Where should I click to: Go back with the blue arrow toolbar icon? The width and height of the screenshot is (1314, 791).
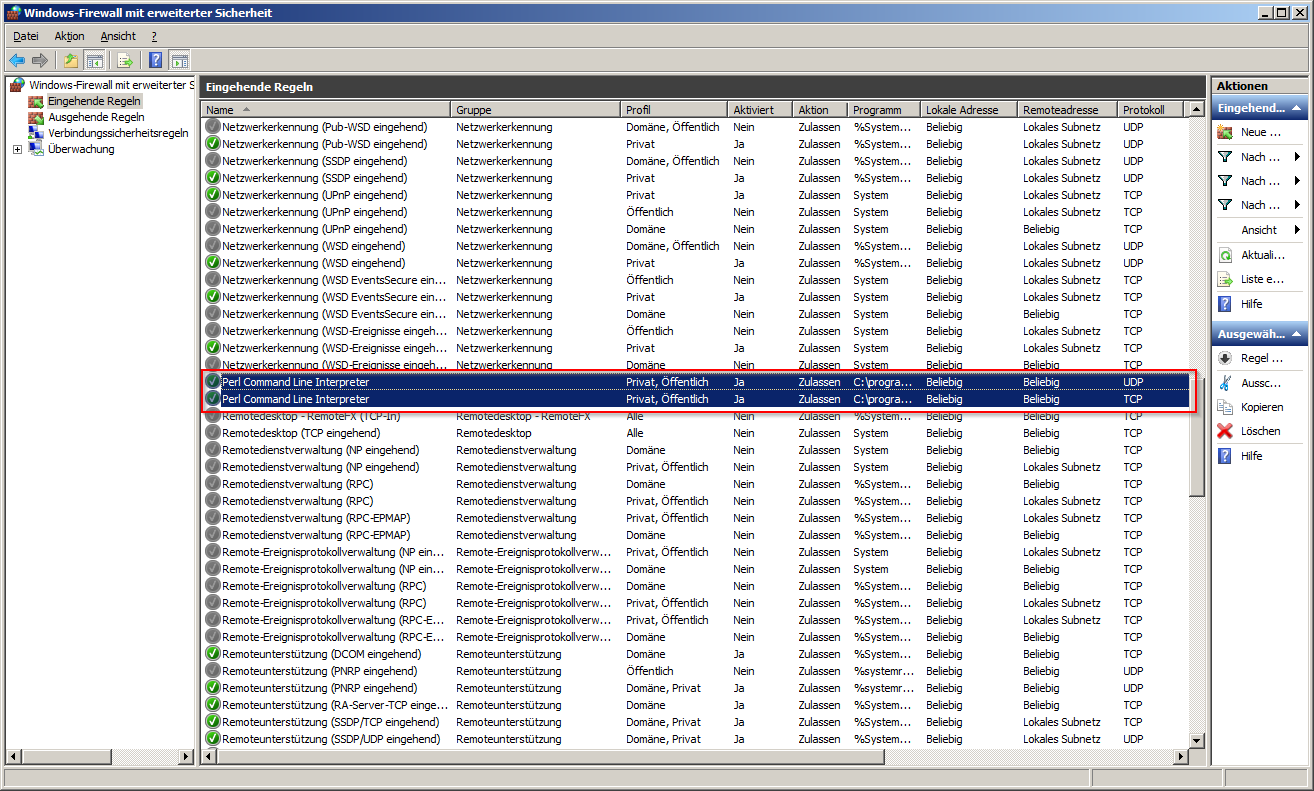click(17, 60)
